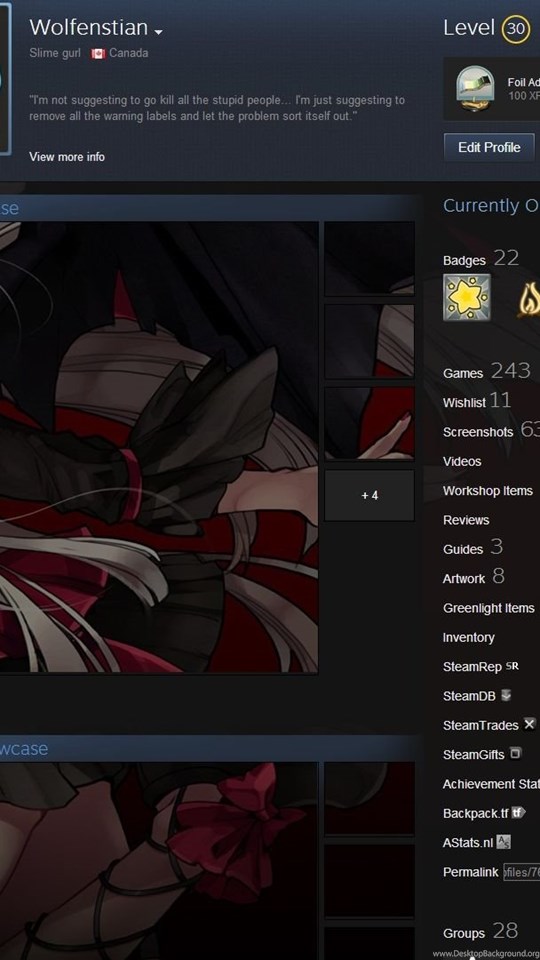Select the golden flame badge icon
The height and width of the screenshot is (960, 540).
click(x=528, y=301)
